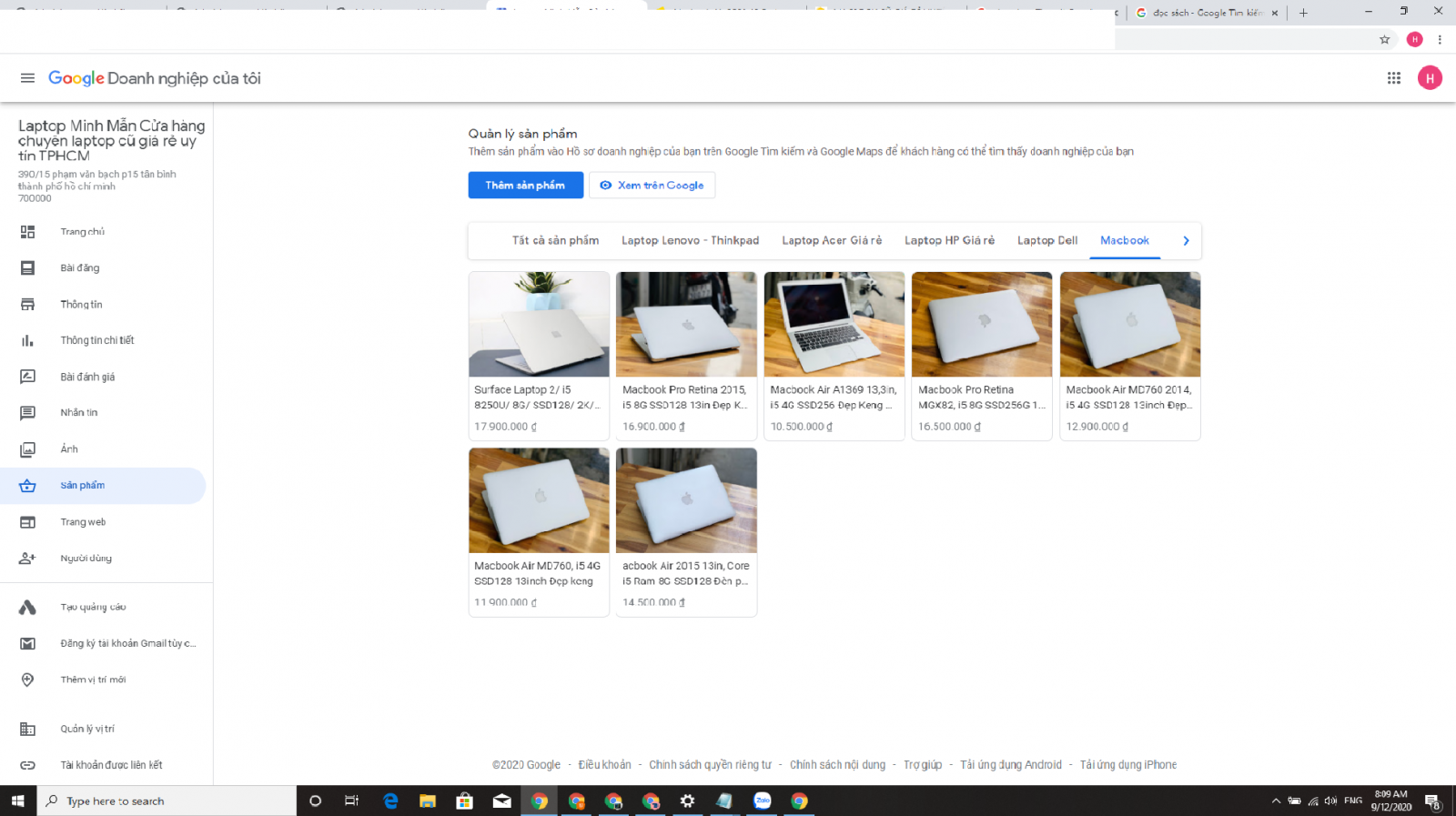Open Microsoft Store from the taskbar
This screenshot has width=1456, height=816.
[464, 801]
